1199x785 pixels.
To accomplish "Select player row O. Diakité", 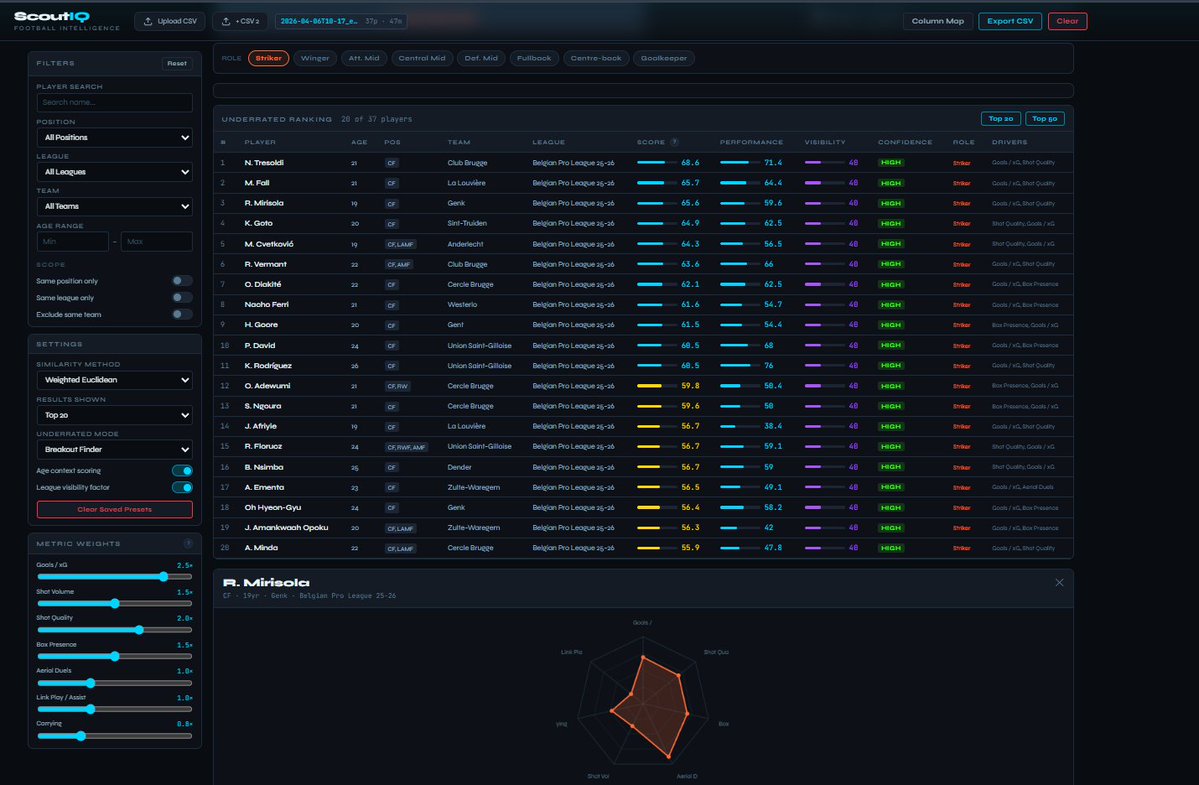I will pos(643,284).
